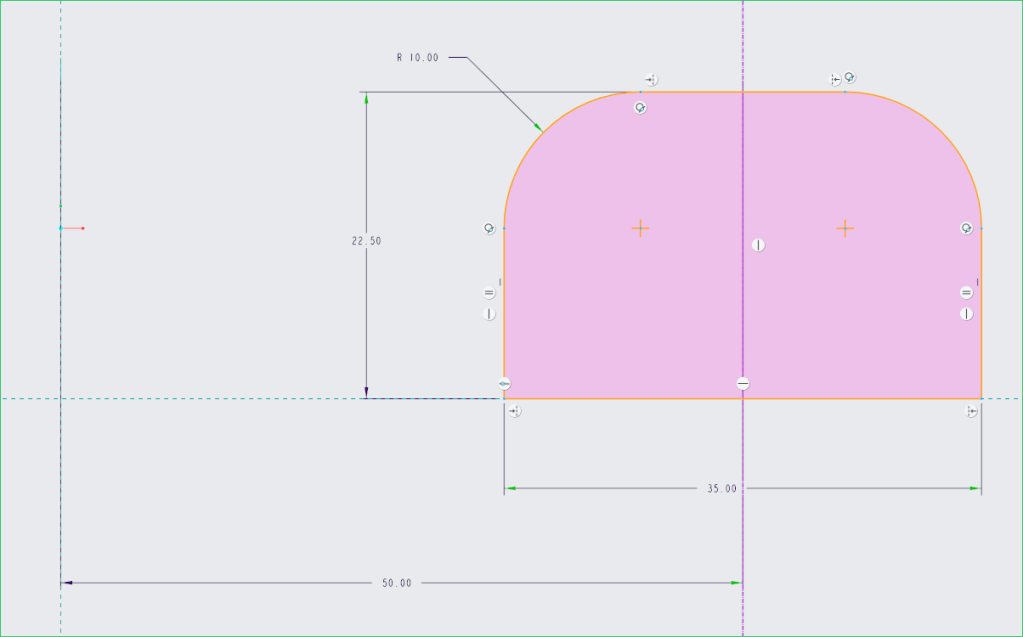Screen dimensions: 1023x637
Task: Click the tangent constraint left of the left arc
Action: (489, 228)
